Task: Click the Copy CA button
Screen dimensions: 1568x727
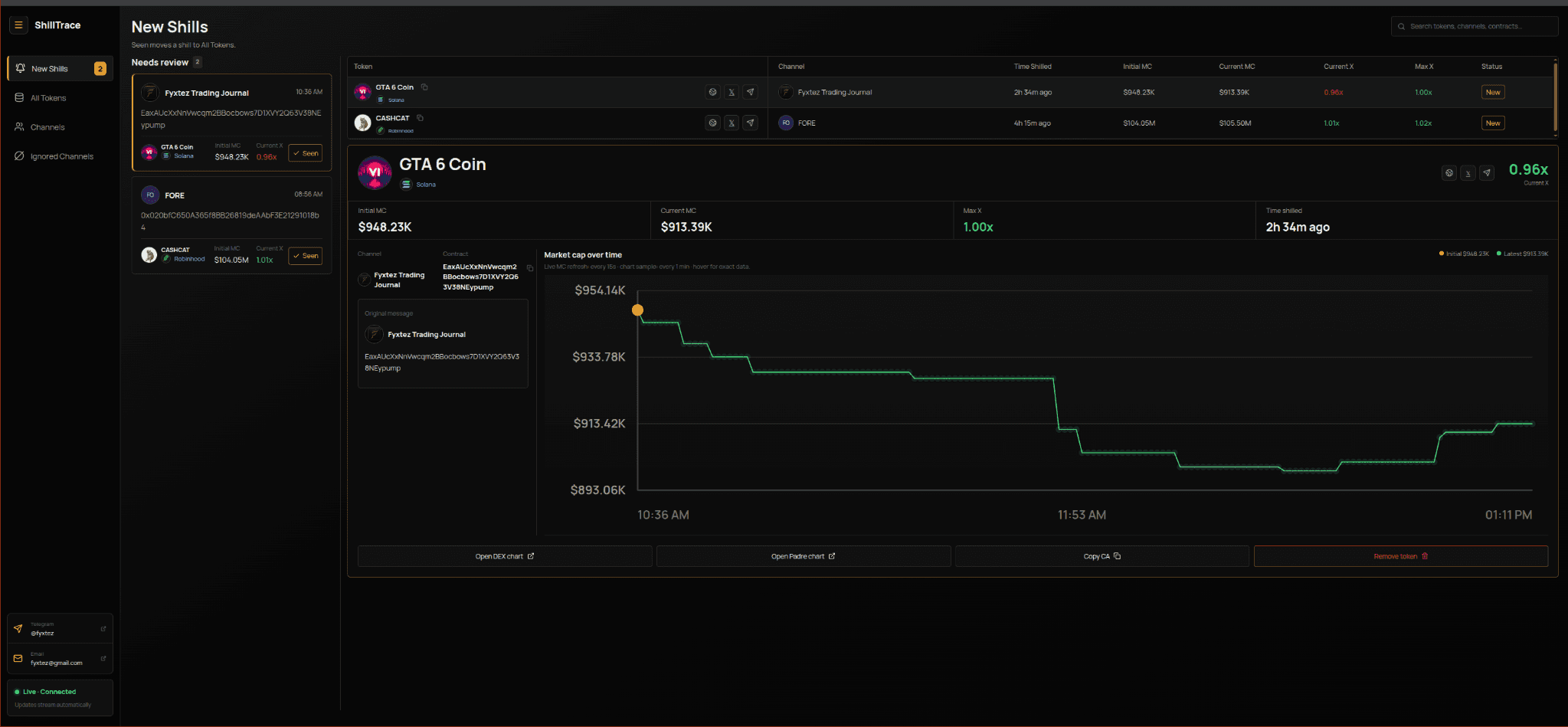Action: click(x=1102, y=556)
